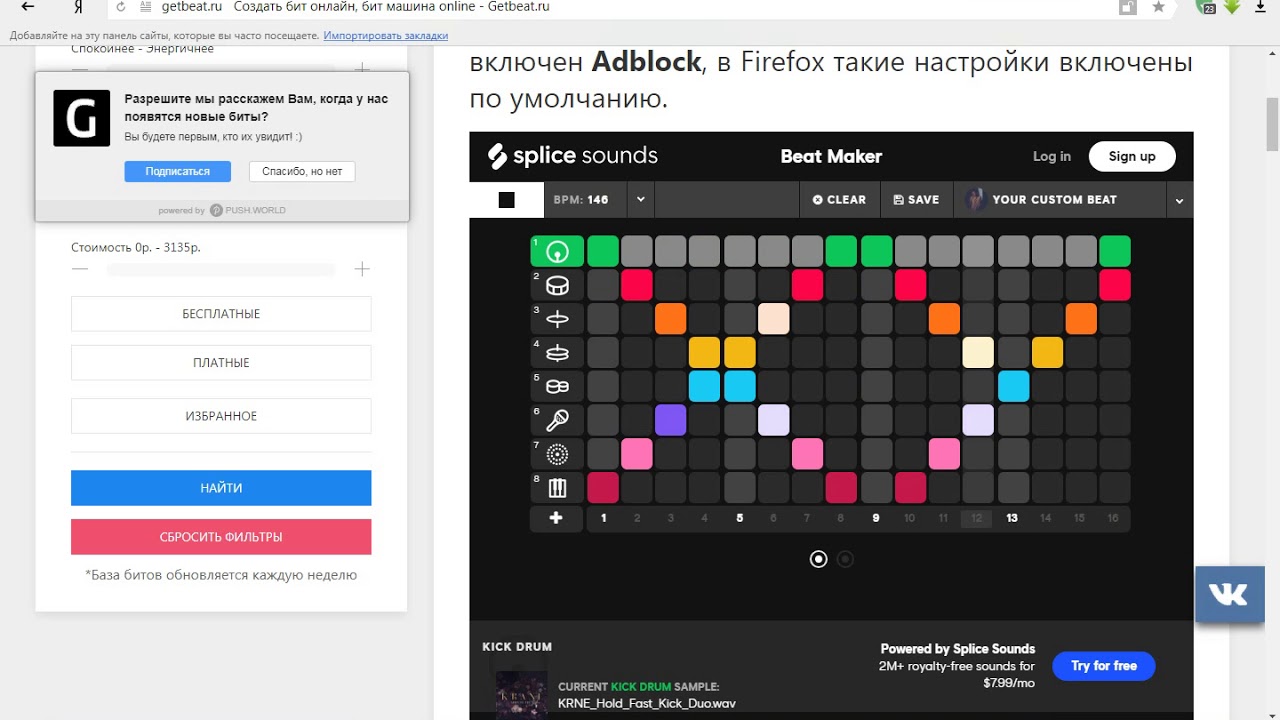Click the kick drum sample cover thumbnail
This screenshot has width=1280, height=720.
[521, 695]
